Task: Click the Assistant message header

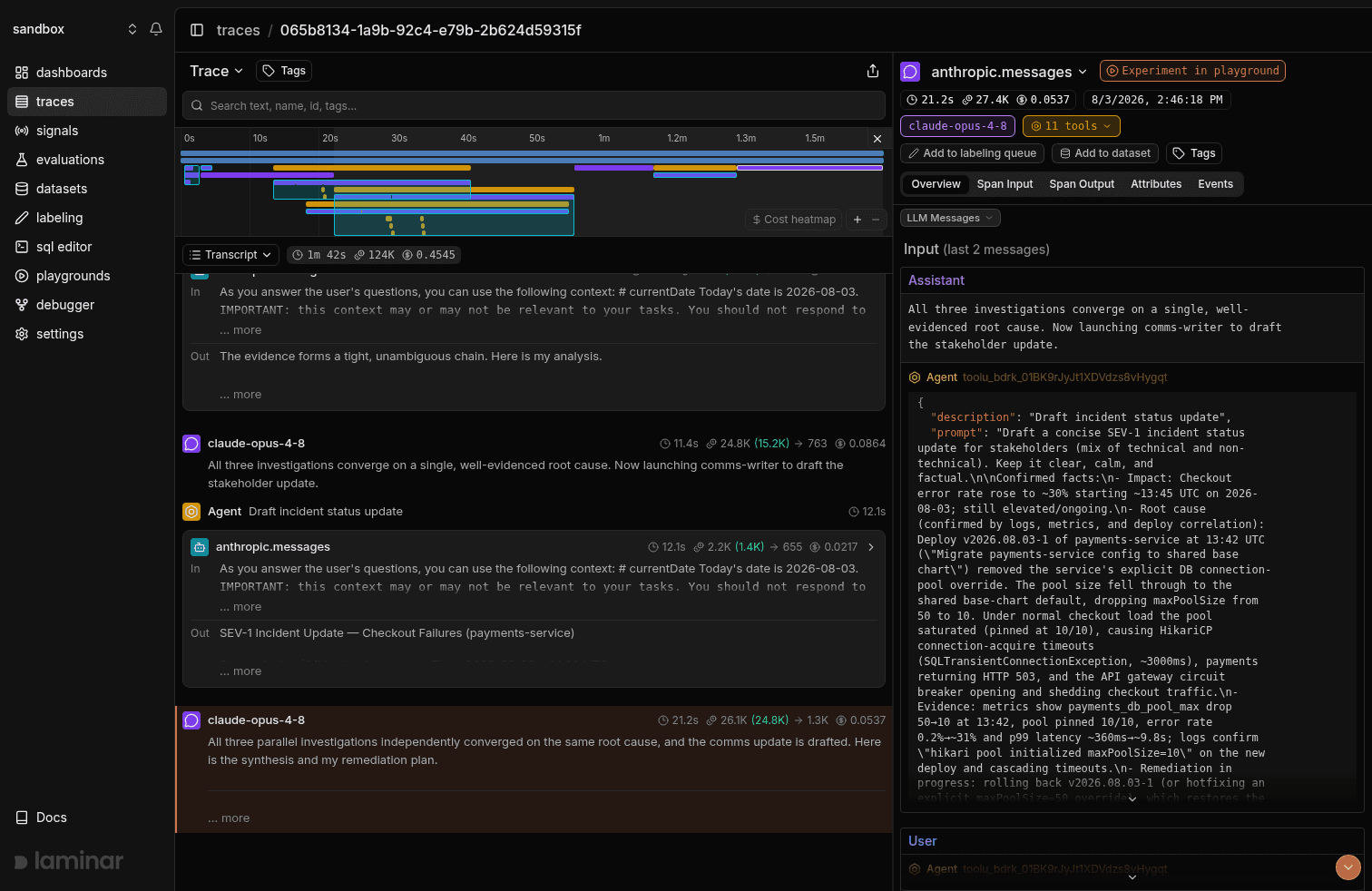Action: click(1132, 280)
